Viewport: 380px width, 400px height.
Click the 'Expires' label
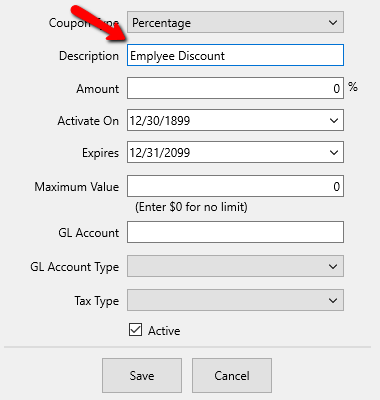(x=100, y=153)
